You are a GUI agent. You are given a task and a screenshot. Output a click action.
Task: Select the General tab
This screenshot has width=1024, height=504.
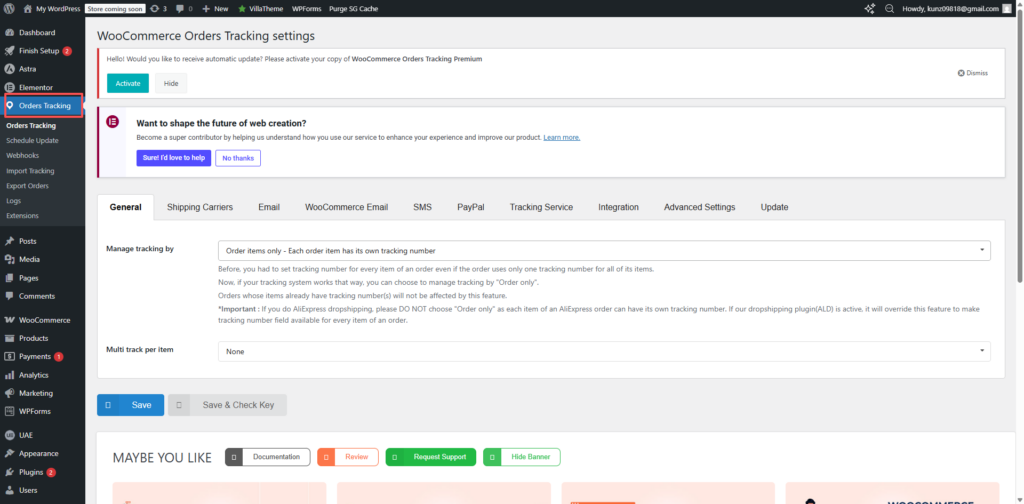coord(125,207)
